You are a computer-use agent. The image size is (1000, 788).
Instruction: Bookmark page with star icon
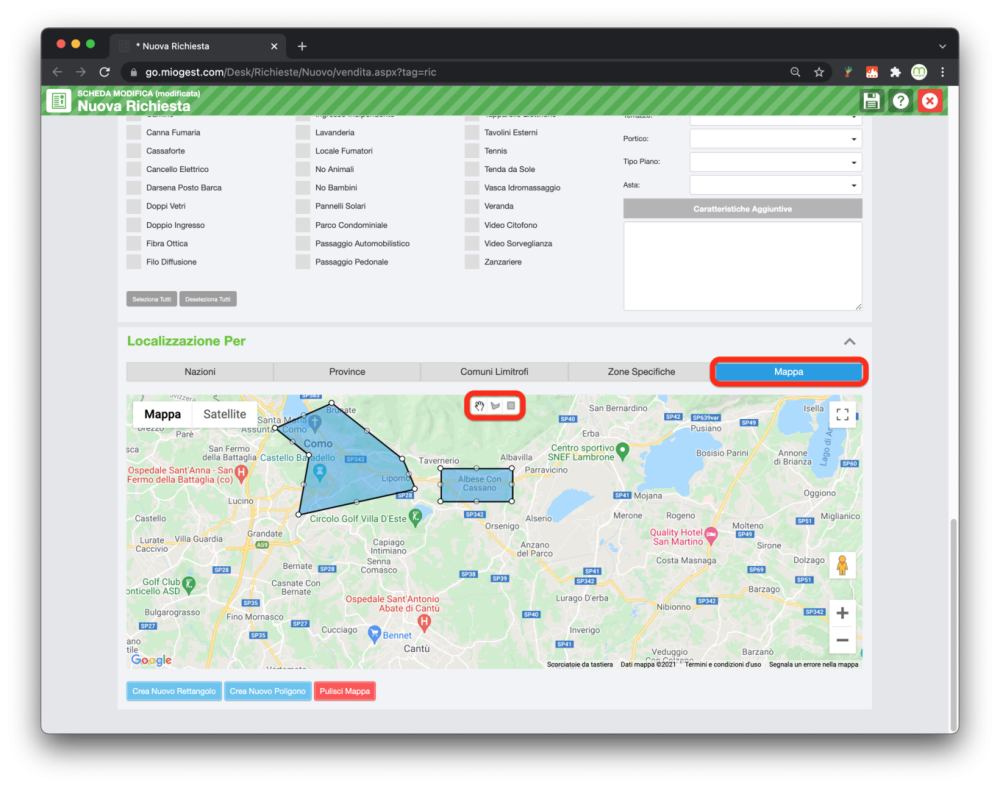coord(819,72)
